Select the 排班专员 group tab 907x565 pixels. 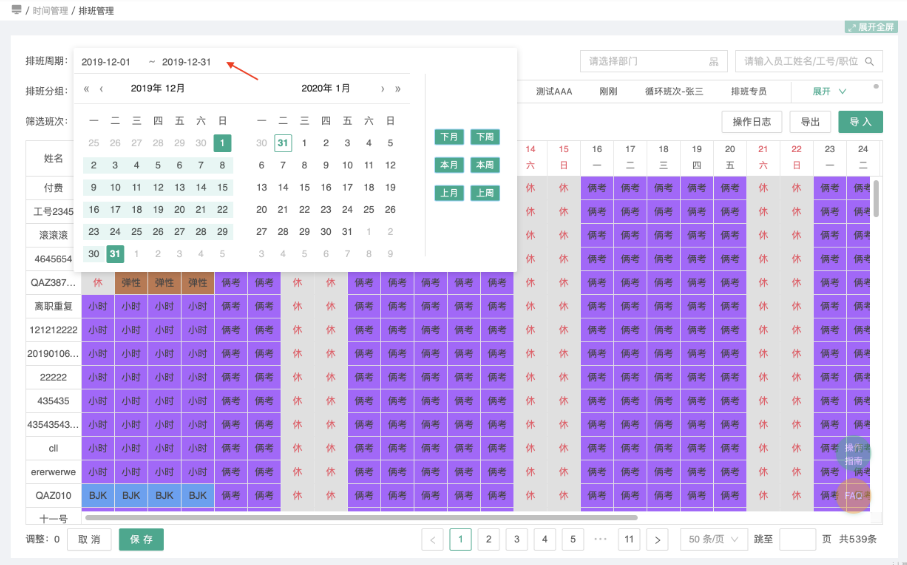(x=748, y=91)
